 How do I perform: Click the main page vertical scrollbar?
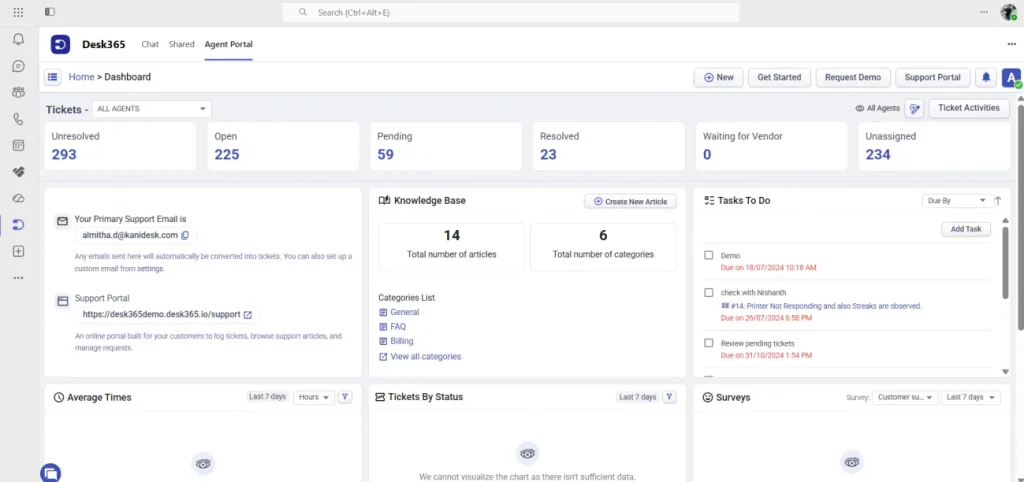(x=1020, y=216)
